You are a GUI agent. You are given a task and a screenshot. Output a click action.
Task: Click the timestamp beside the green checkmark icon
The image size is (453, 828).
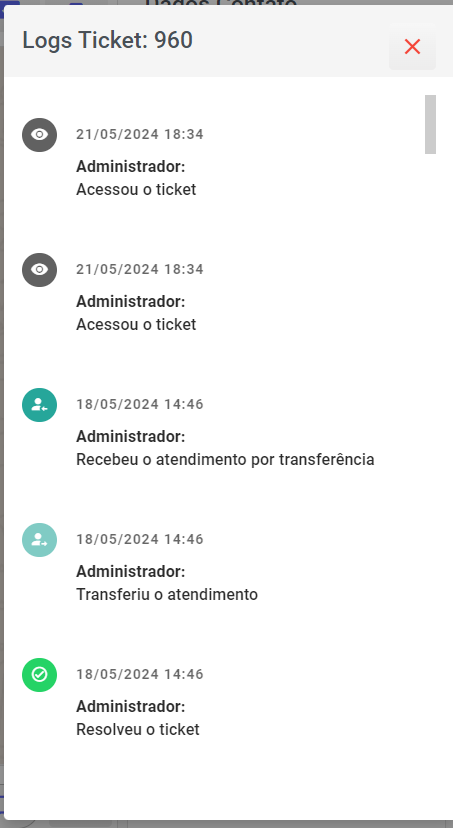(x=140, y=674)
